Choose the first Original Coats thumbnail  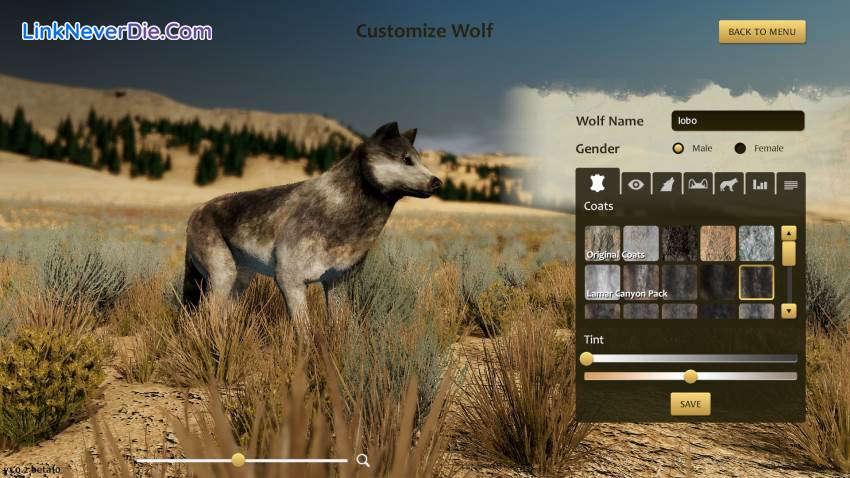click(x=602, y=243)
